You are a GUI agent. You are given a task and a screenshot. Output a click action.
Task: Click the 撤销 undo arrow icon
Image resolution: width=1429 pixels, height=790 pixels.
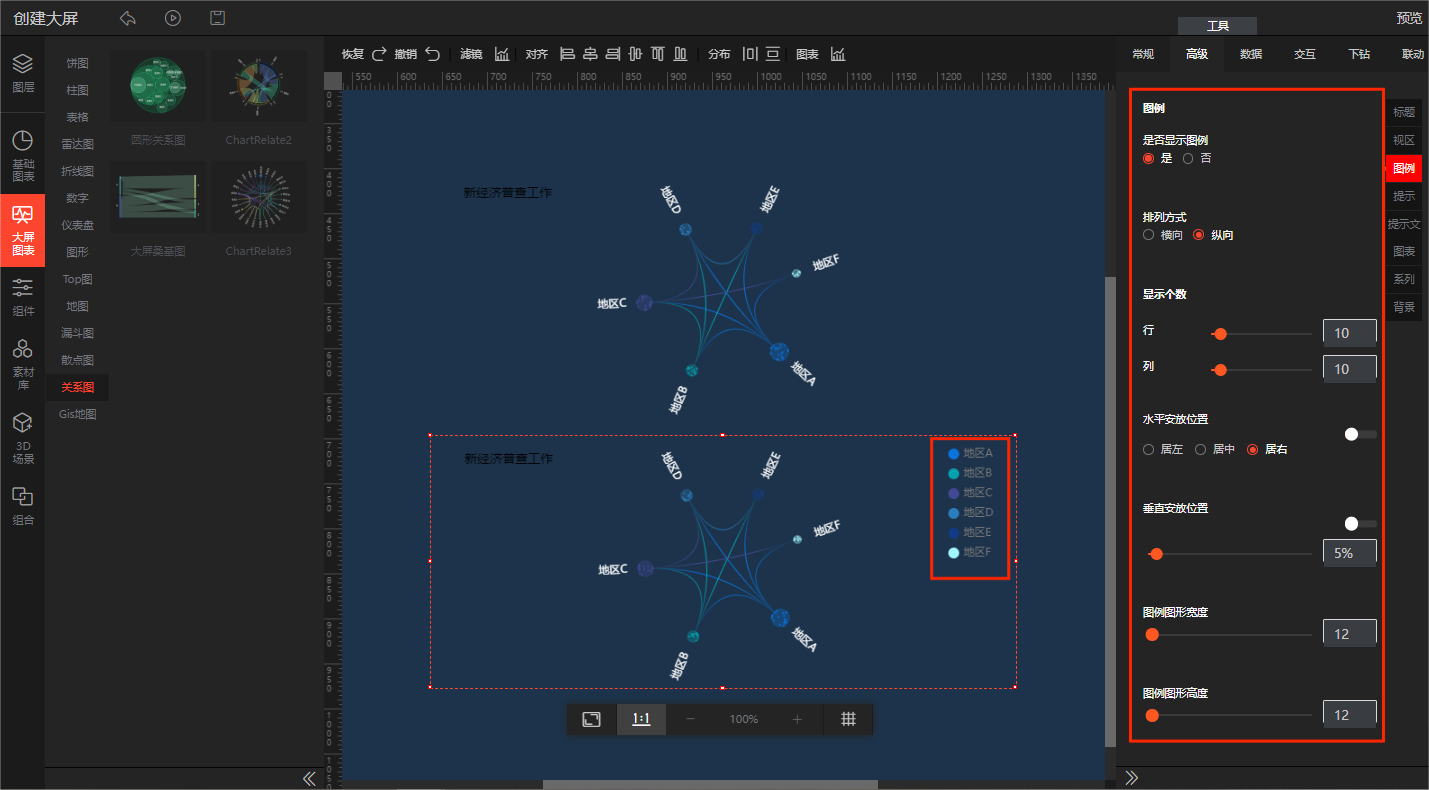[432, 54]
